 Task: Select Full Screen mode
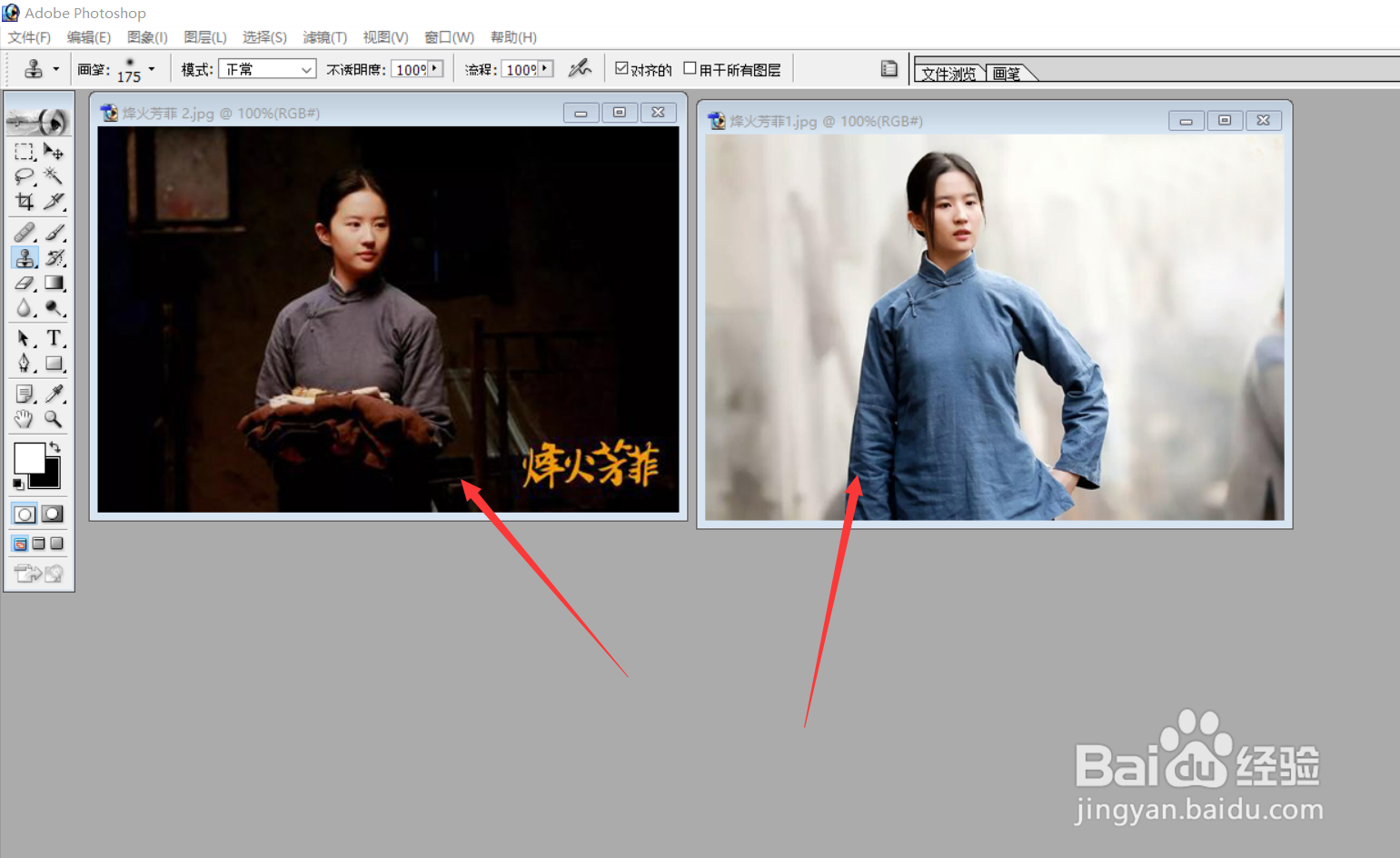(56, 544)
